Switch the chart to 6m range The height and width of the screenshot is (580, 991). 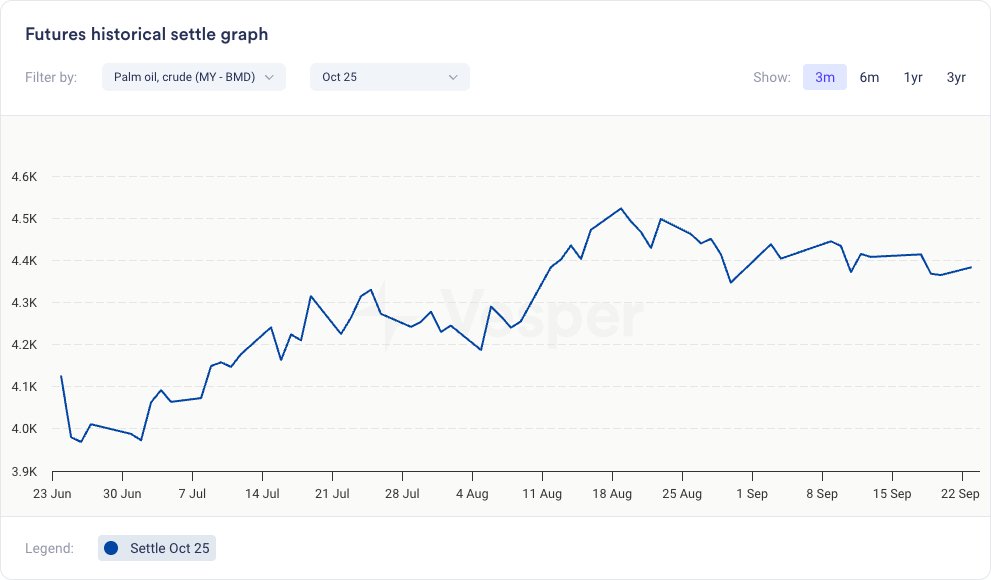869,77
